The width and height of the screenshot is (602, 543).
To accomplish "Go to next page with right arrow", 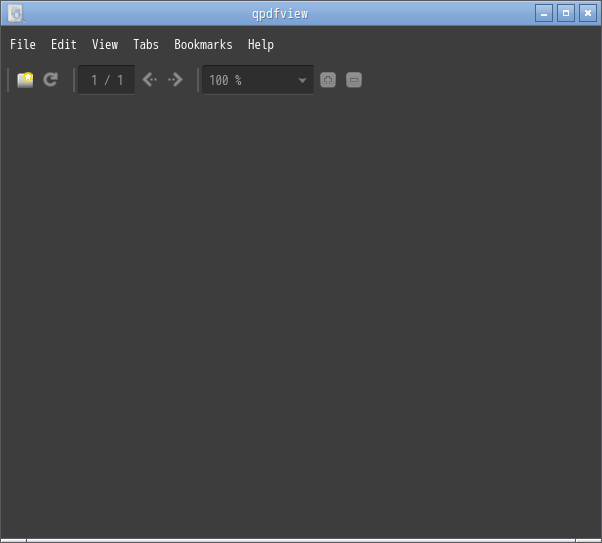I will (175, 80).
